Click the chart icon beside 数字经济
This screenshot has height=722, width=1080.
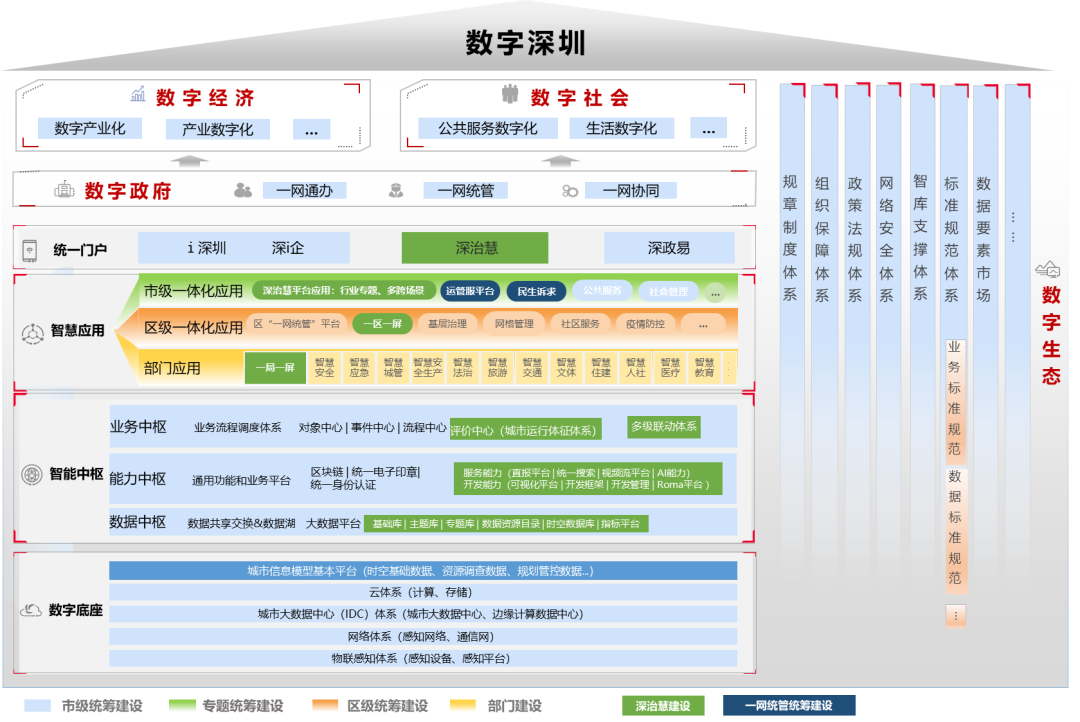point(138,96)
